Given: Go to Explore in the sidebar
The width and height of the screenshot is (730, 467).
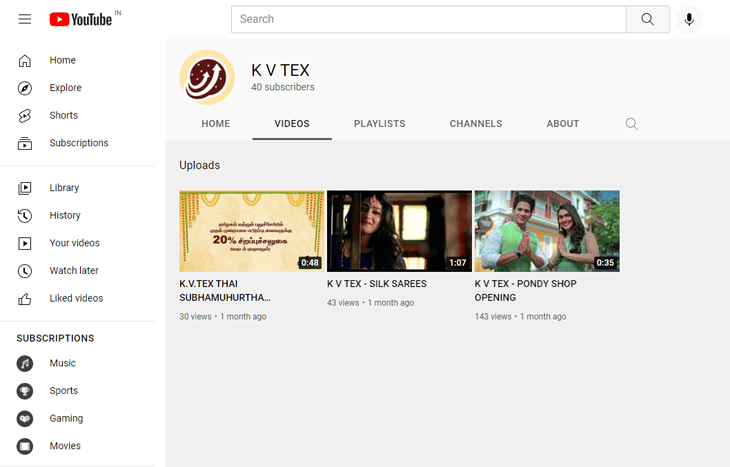Looking at the screenshot, I should click(x=65, y=88).
